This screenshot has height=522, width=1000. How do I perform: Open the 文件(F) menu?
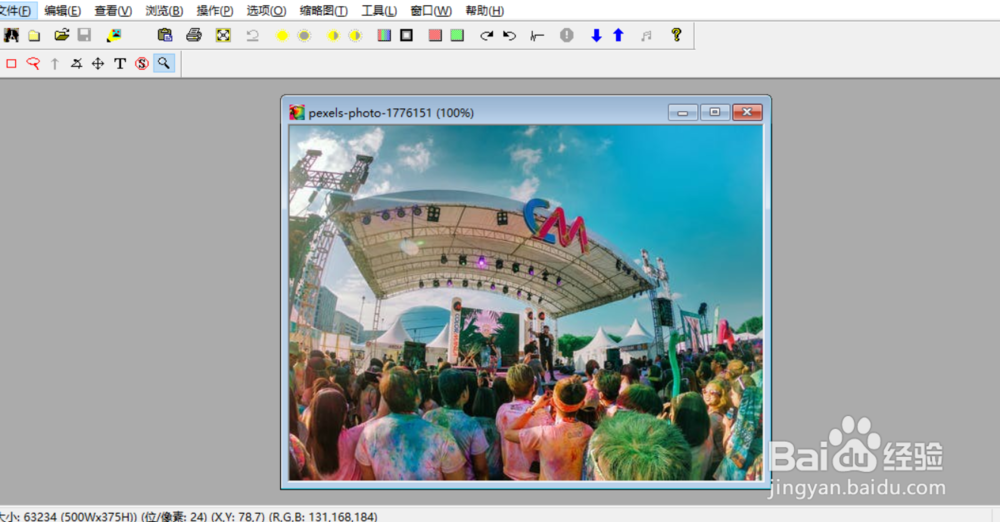[x=15, y=10]
